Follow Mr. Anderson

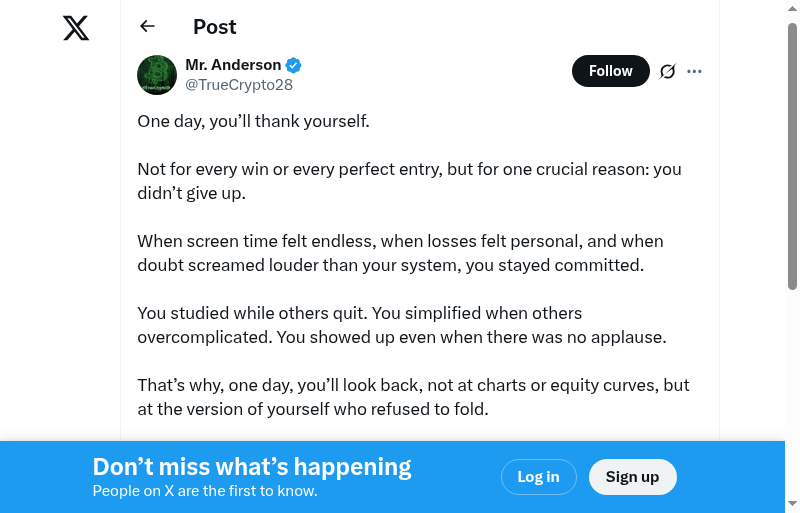click(x=610, y=71)
